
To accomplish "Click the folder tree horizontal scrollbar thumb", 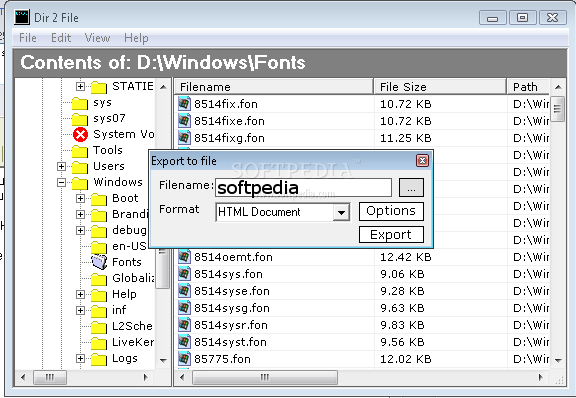I will [50, 377].
